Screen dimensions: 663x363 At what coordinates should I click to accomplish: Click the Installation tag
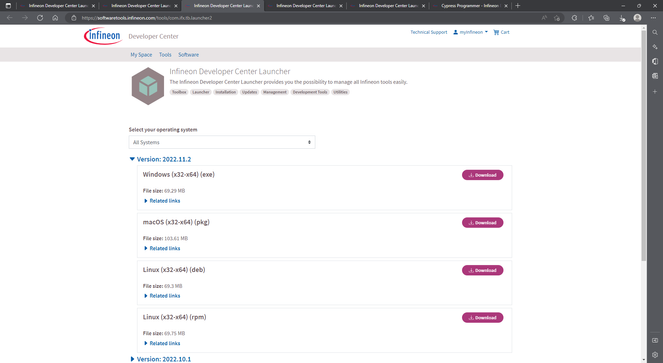point(225,92)
